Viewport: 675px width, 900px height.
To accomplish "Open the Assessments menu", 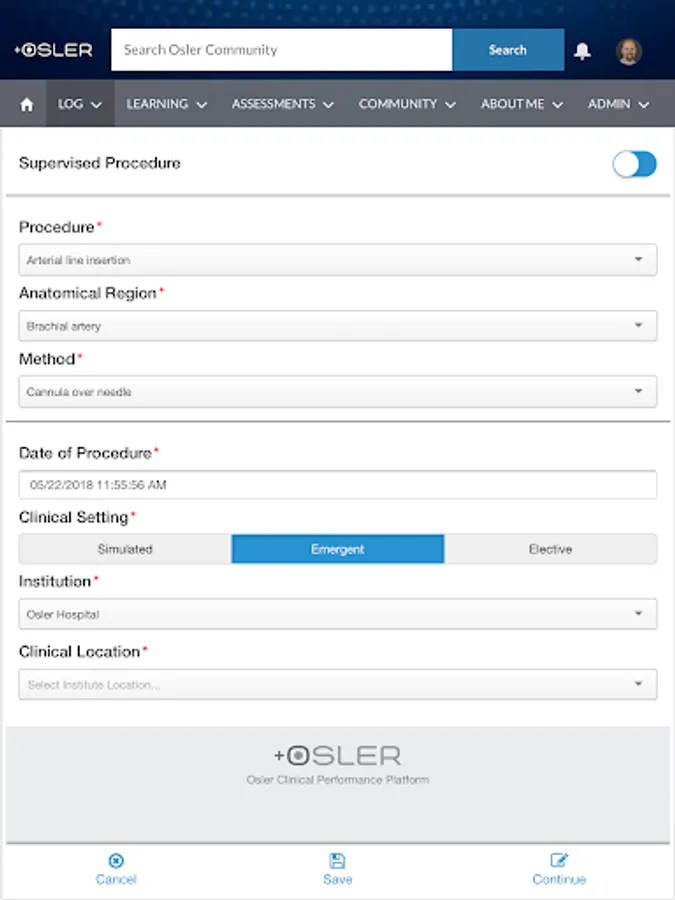I will (x=282, y=104).
